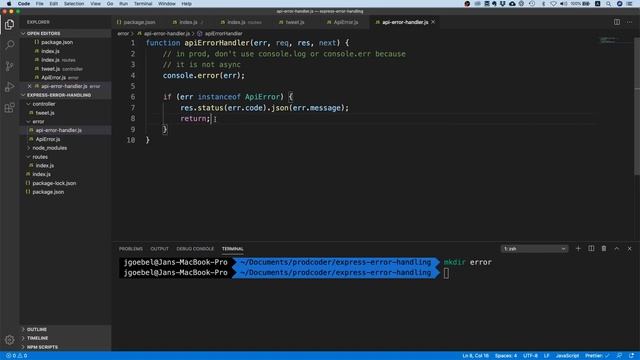This screenshot has width=640, height=360.
Task: Open ApiError.js in the error folder
Action: click(x=48, y=139)
